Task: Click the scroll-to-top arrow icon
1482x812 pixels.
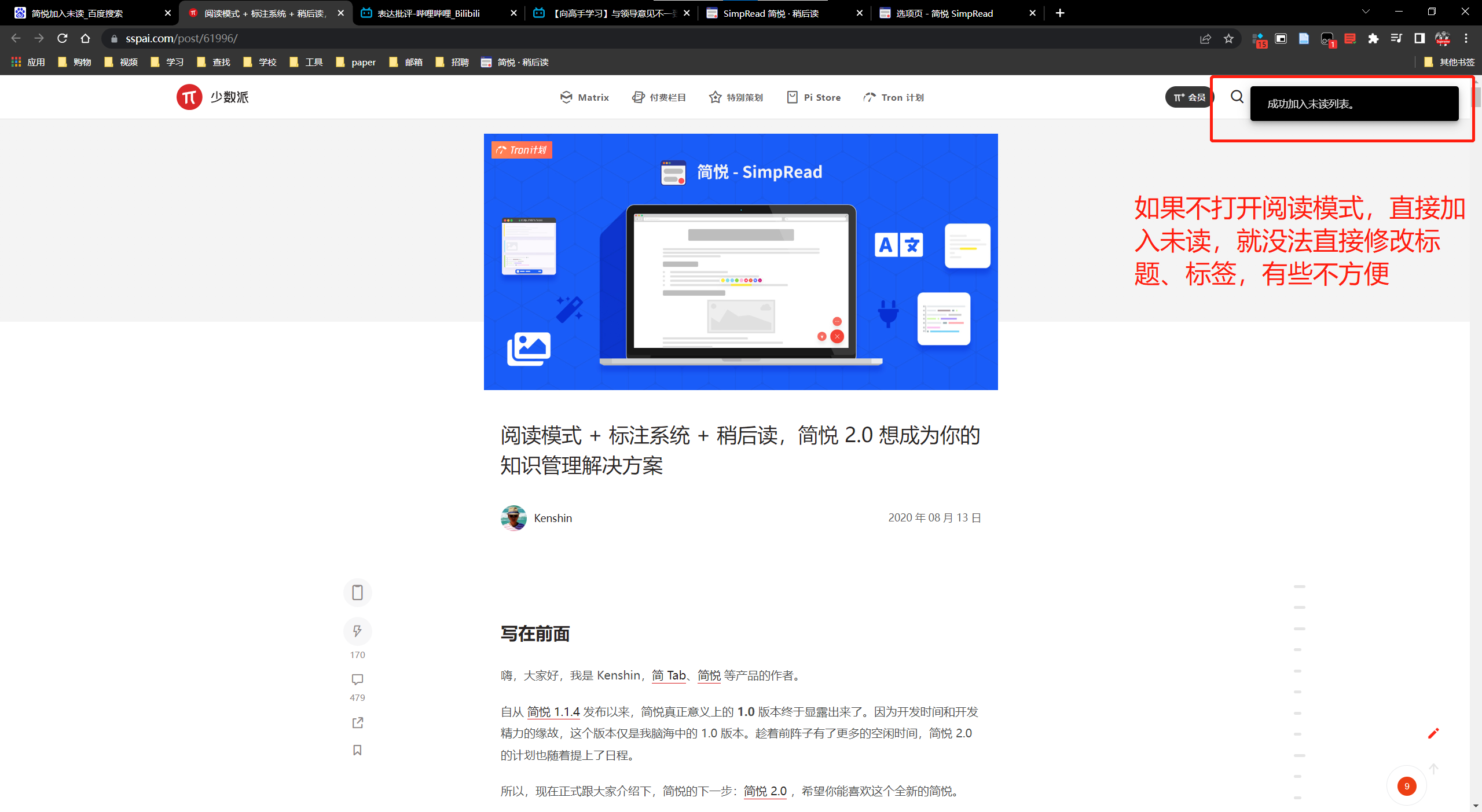Action: pyautogui.click(x=1433, y=769)
